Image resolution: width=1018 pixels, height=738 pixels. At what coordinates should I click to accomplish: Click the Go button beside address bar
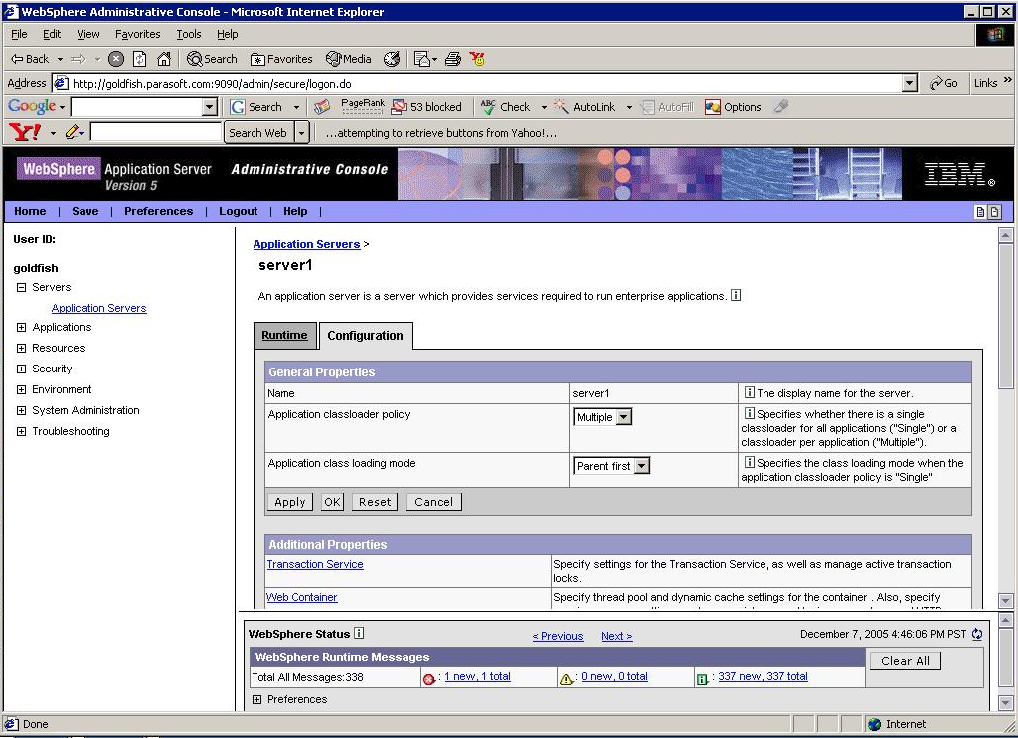[x=944, y=83]
